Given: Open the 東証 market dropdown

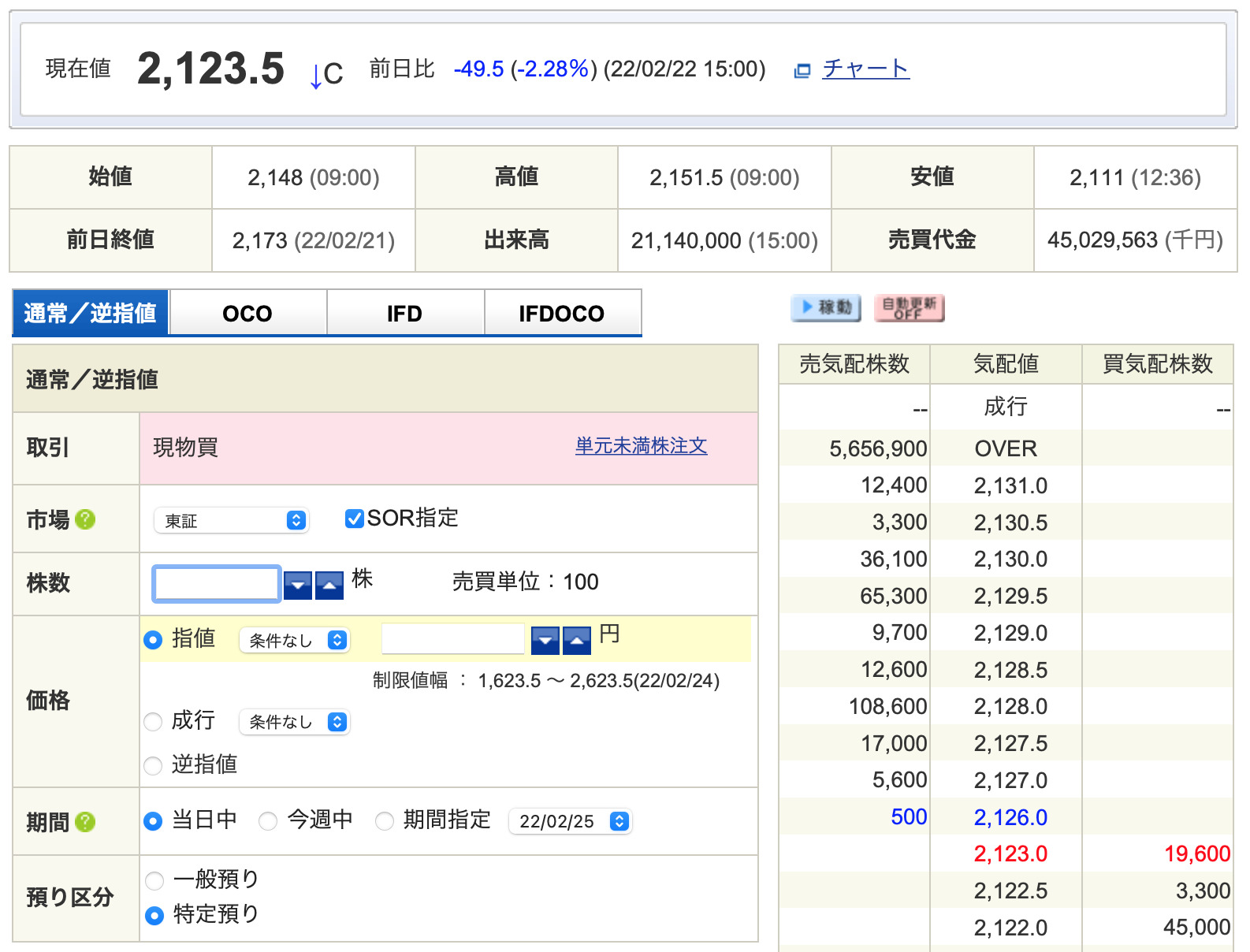Looking at the screenshot, I should pos(231,521).
